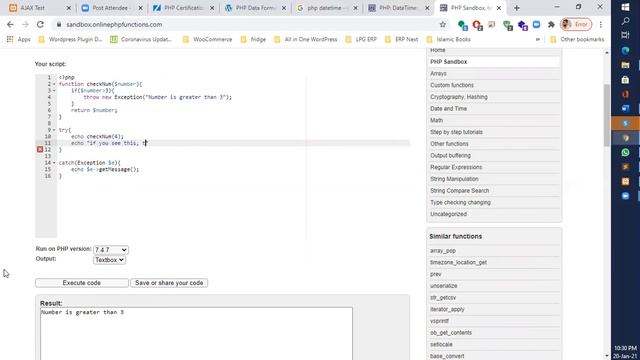Launch Microsoft Edge from taskbar
Screen dimensions: 640x360
click(x=625, y=51)
